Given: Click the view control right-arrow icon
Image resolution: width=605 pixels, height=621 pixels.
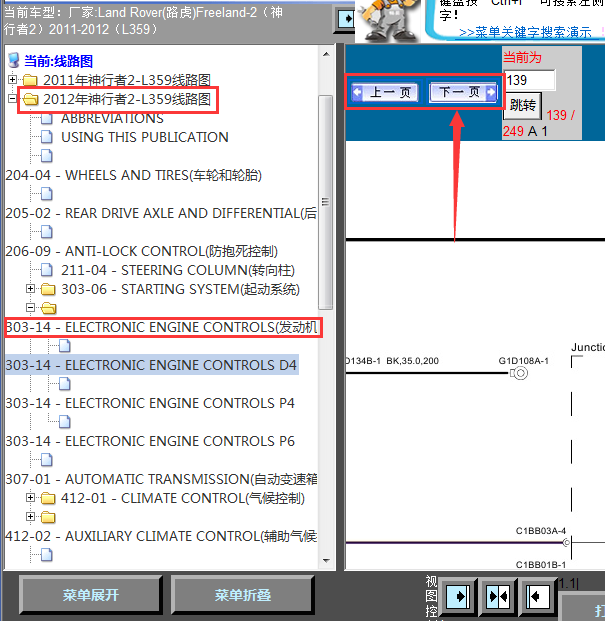Looking at the screenshot, I should click(459, 596).
